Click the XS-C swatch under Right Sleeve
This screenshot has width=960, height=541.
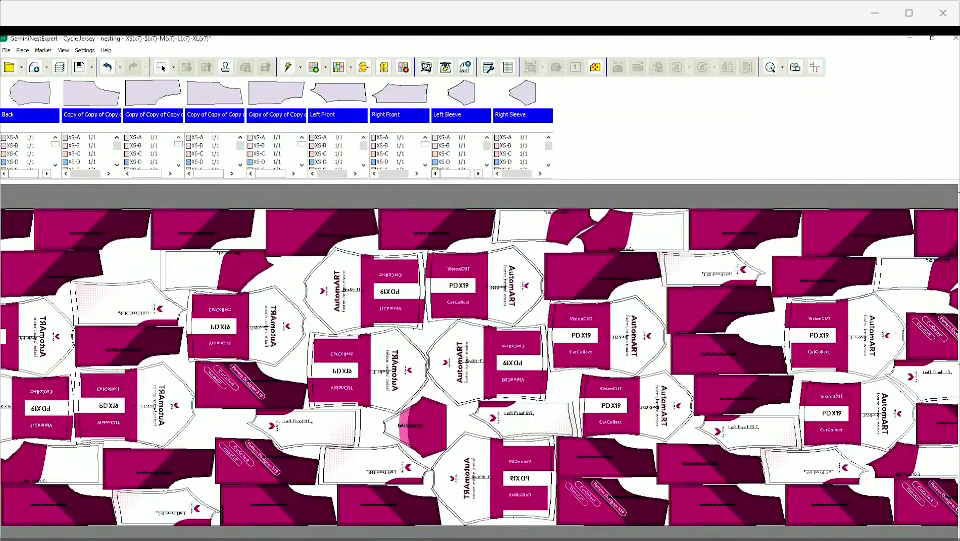click(x=497, y=154)
